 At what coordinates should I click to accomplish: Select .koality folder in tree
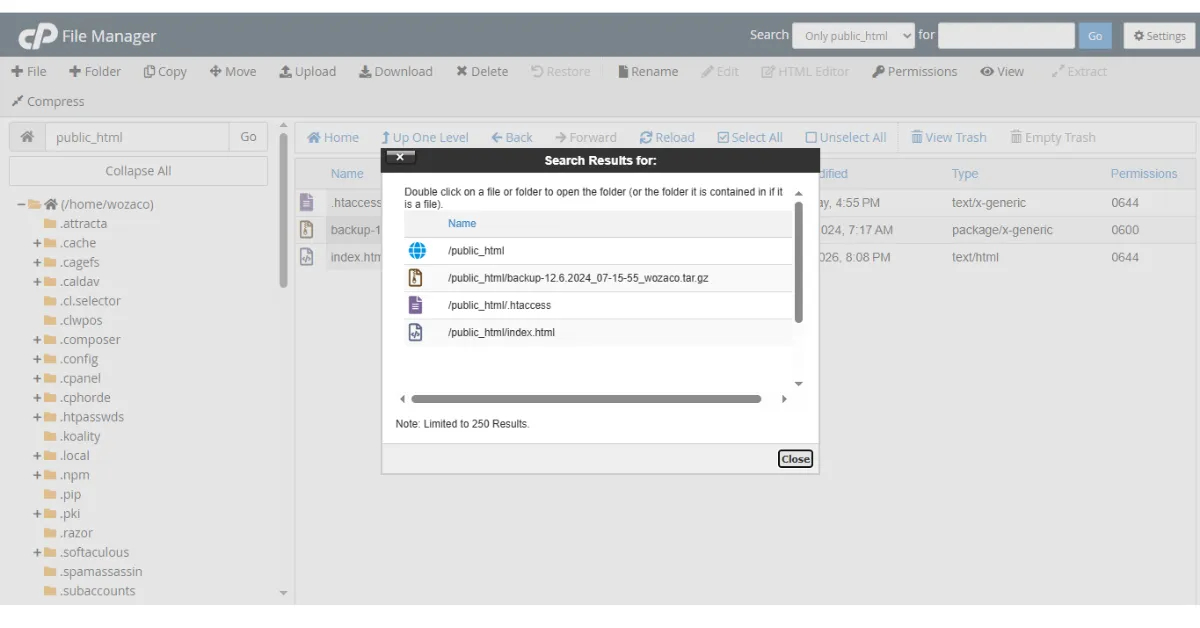(80, 436)
